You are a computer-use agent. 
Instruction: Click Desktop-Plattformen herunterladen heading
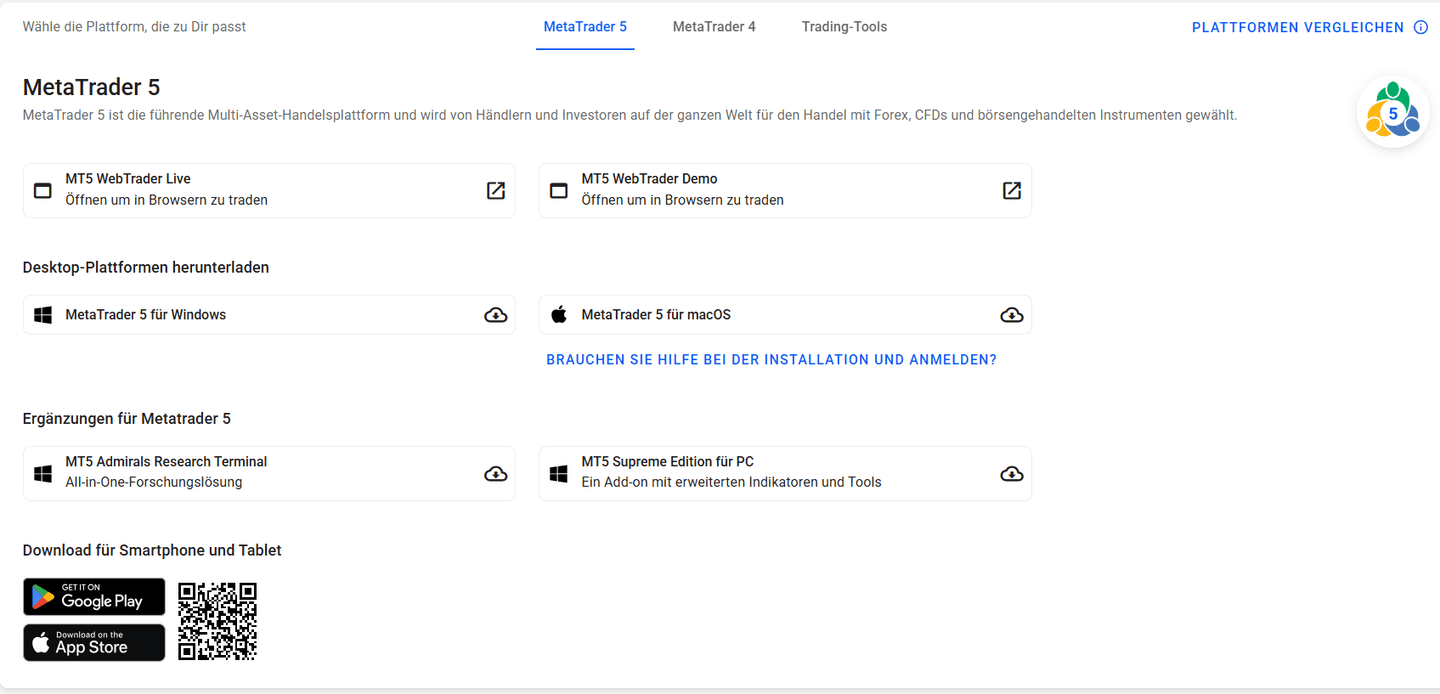click(x=146, y=267)
